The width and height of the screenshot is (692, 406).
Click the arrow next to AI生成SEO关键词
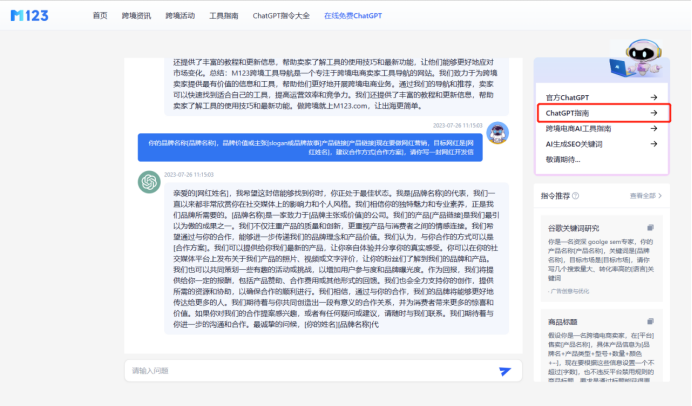(654, 144)
